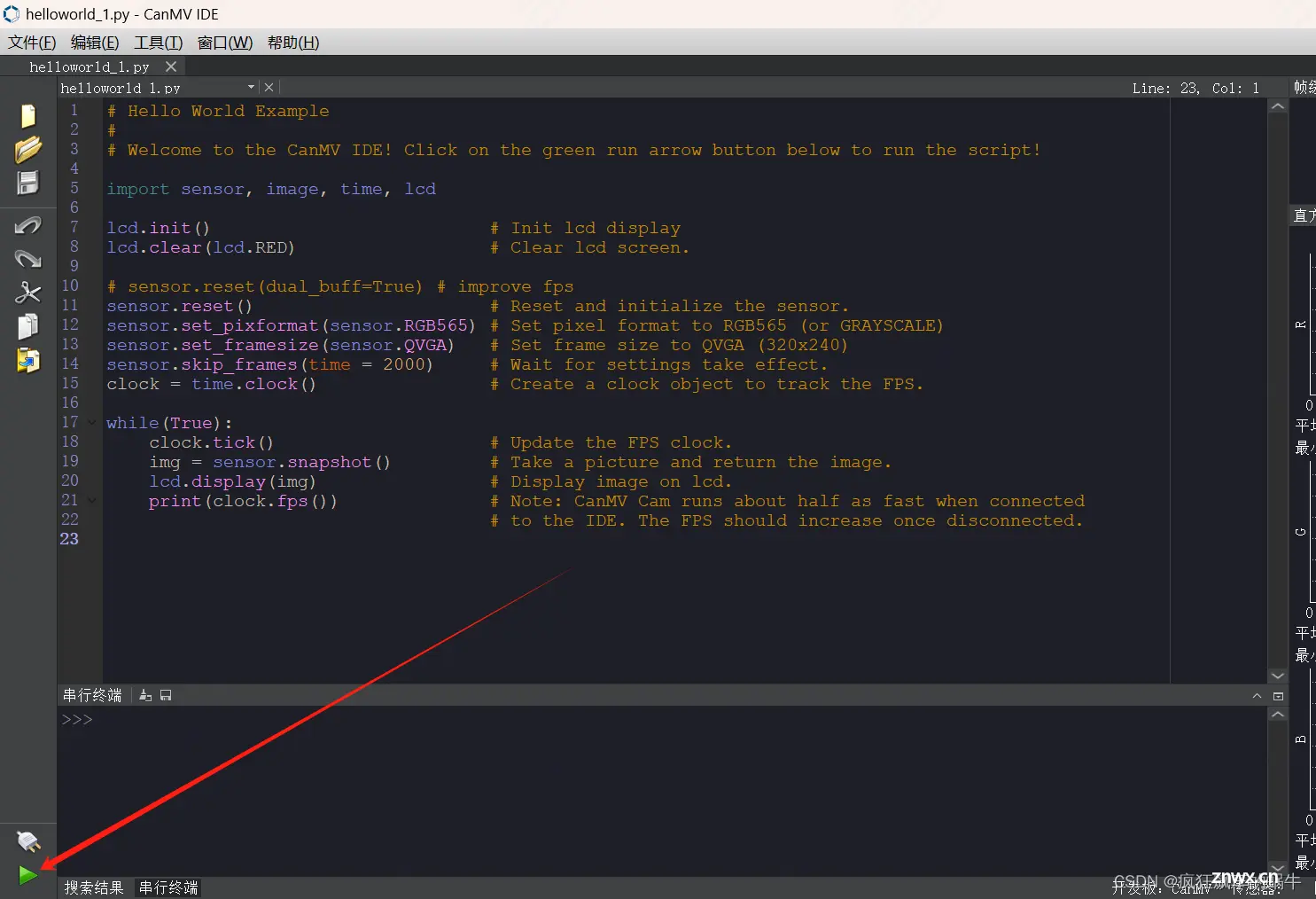Click the green run script arrow
The width and height of the screenshot is (1316, 899).
(x=27, y=876)
